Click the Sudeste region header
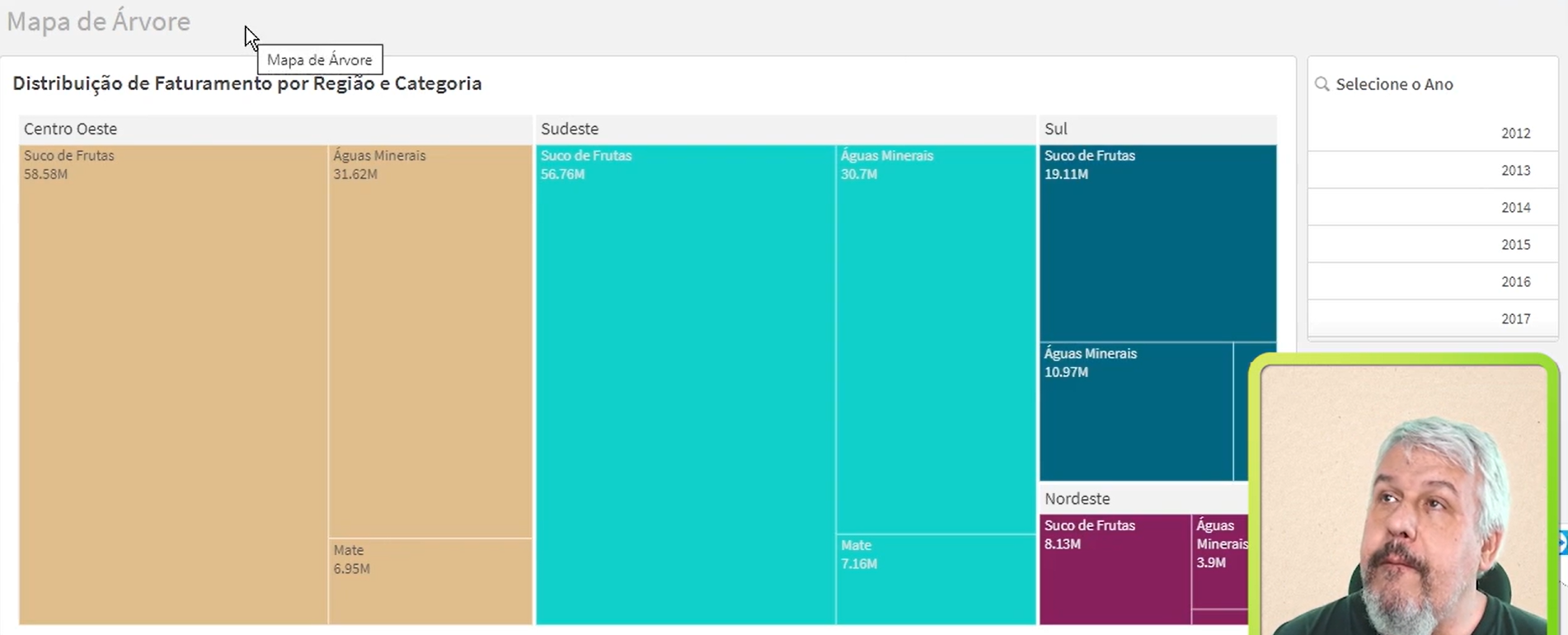The height and width of the screenshot is (635, 1568). tap(786, 129)
